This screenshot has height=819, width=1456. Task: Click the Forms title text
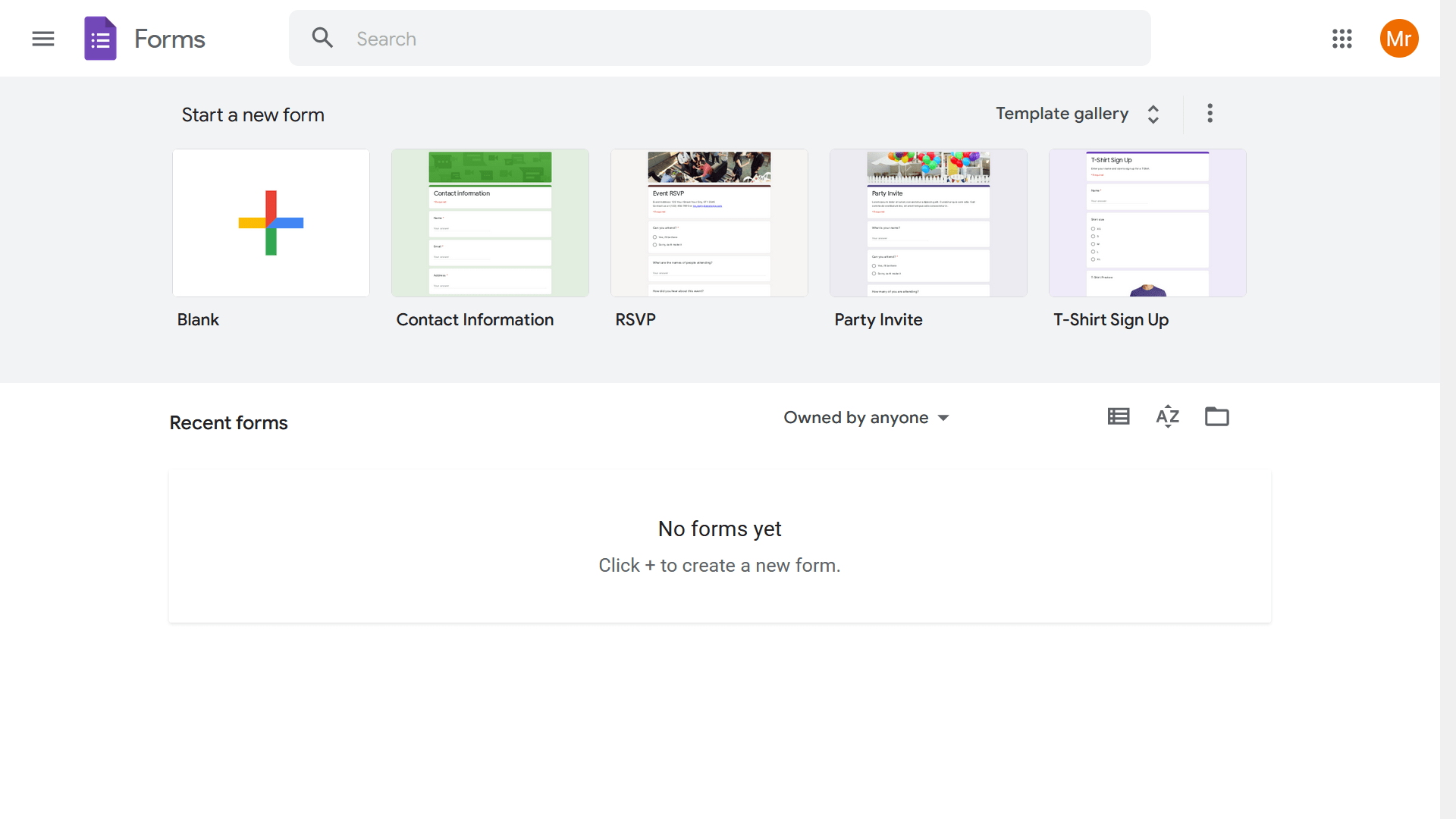(169, 39)
